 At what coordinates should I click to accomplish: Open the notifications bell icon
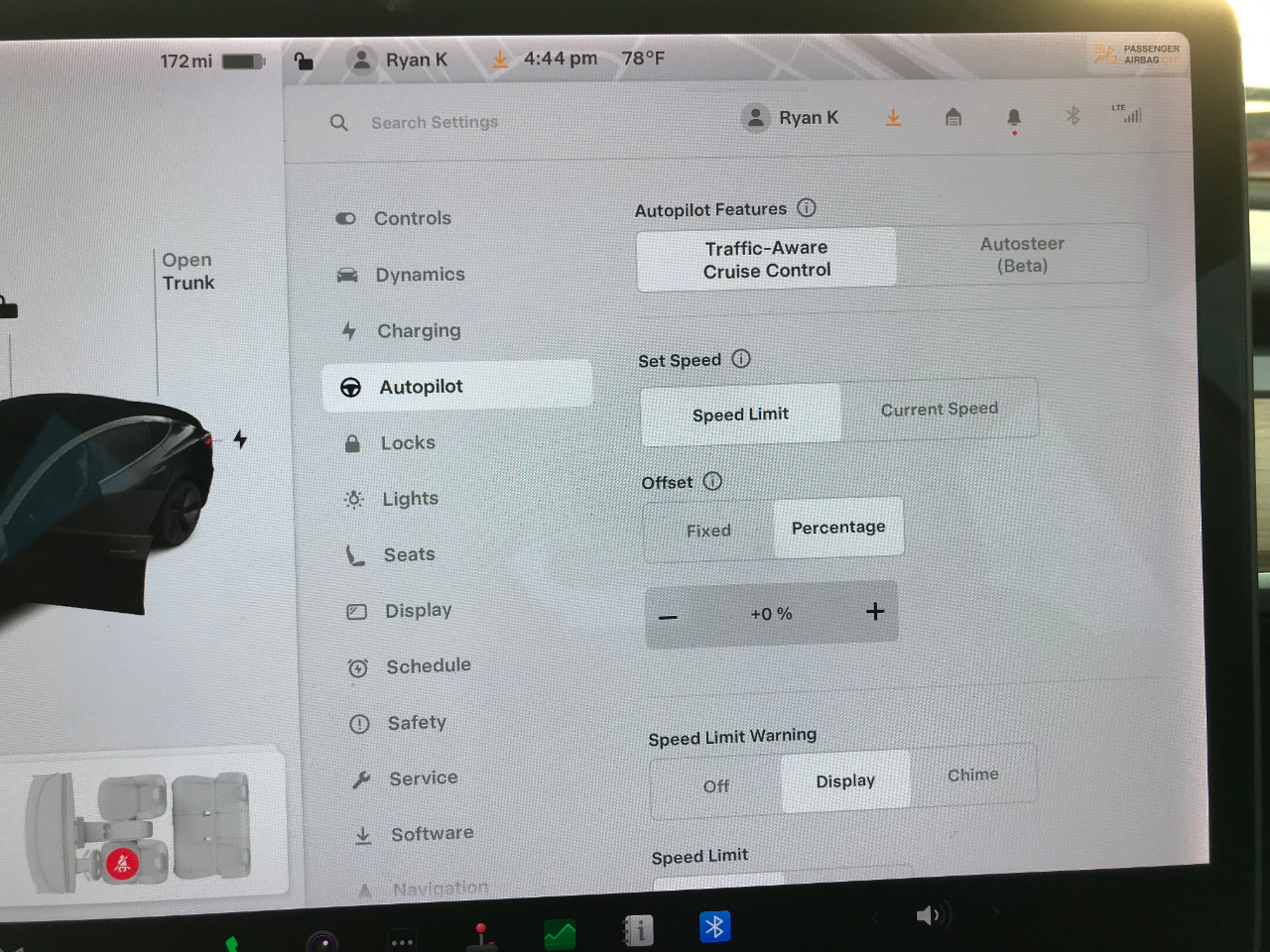1013,118
